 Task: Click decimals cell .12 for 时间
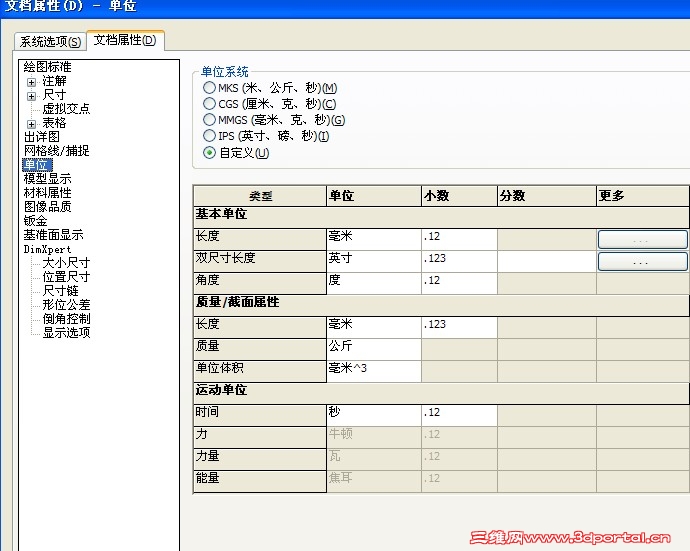coord(459,415)
